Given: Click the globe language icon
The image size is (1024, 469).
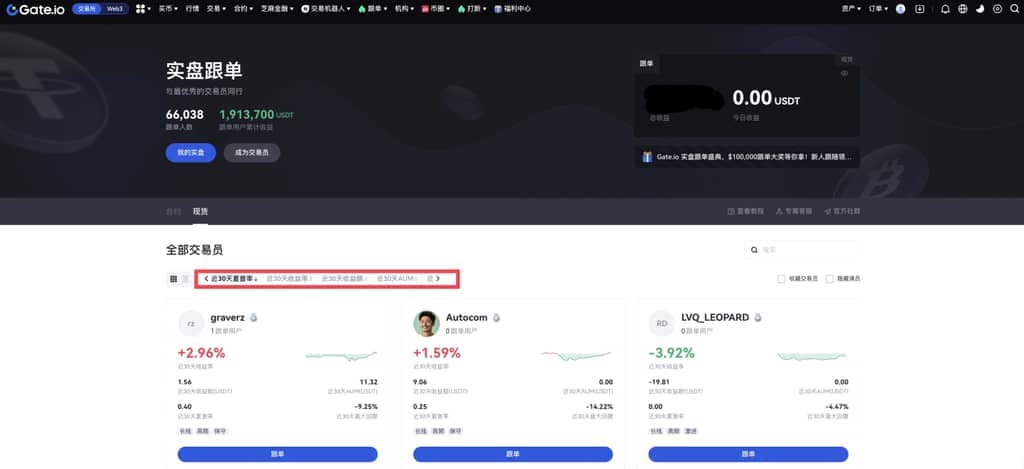Looking at the screenshot, I should point(962,9).
